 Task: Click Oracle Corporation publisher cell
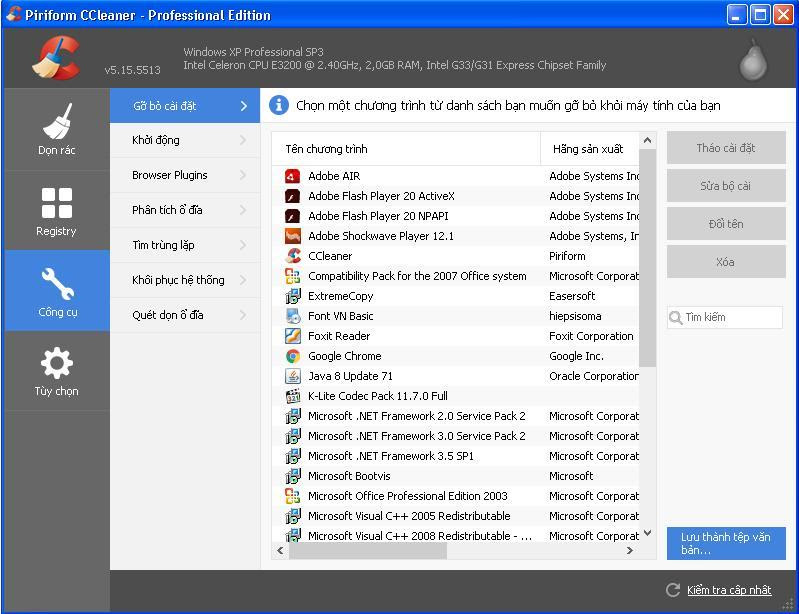594,376
